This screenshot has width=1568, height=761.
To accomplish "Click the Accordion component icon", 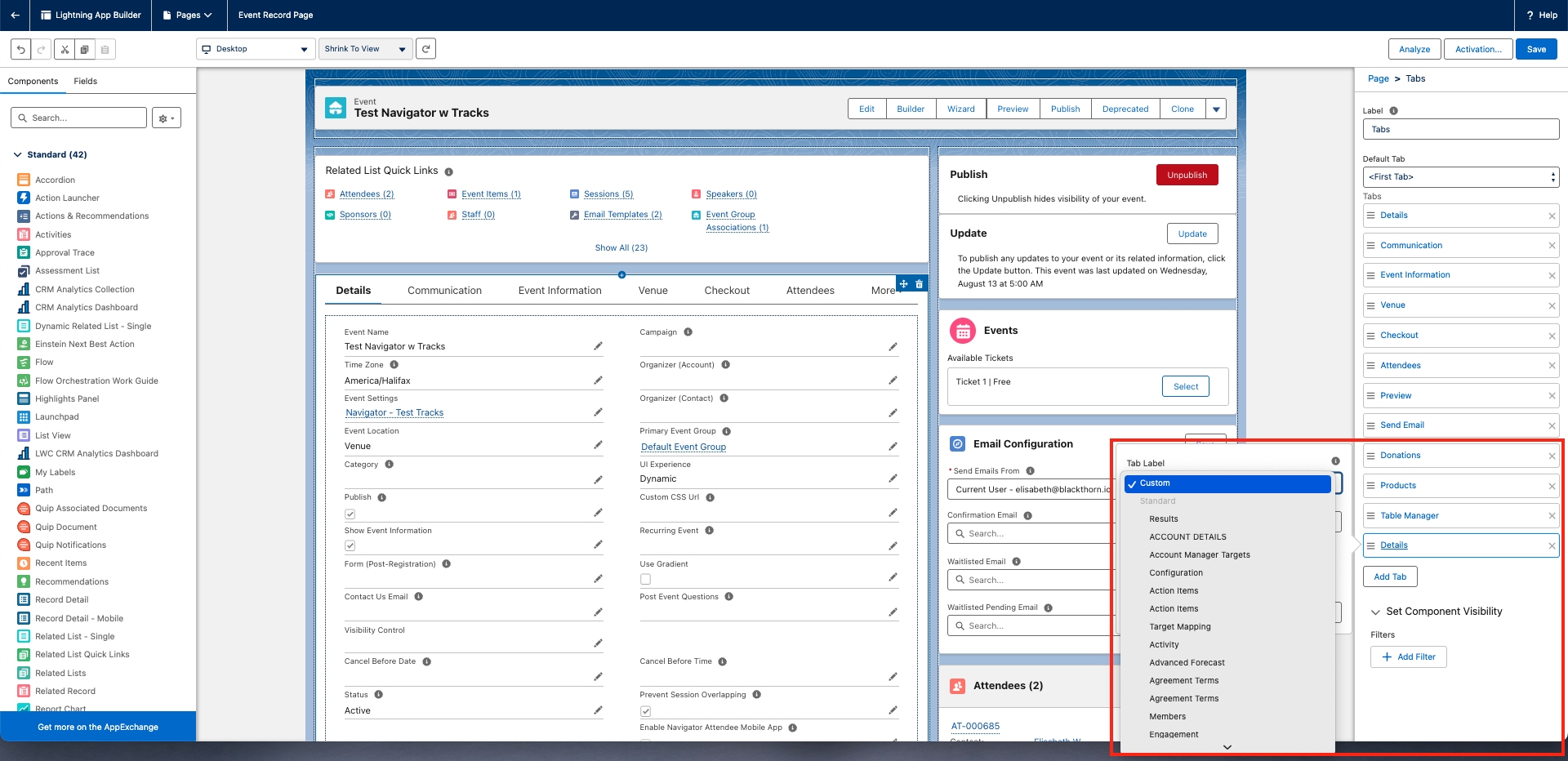I will pyautogui.click(x=24, y=180).
